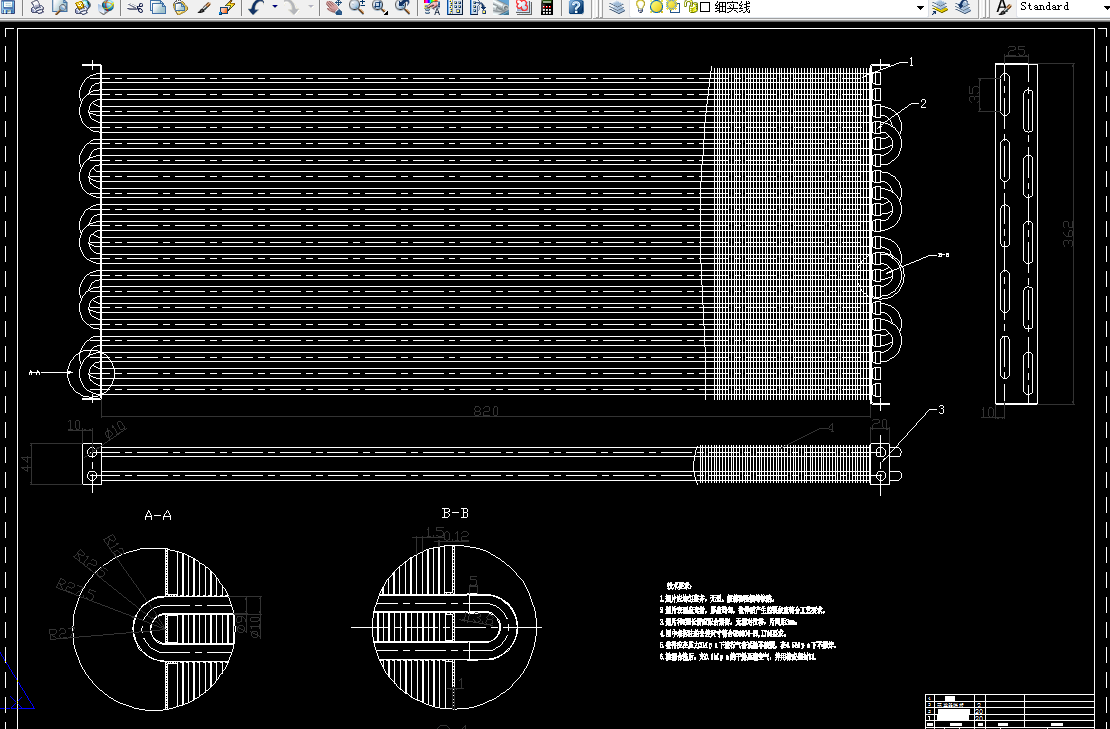Select the 44 dimension in side view
This screenshot has height=729, width=1110.
click(26, 464)
